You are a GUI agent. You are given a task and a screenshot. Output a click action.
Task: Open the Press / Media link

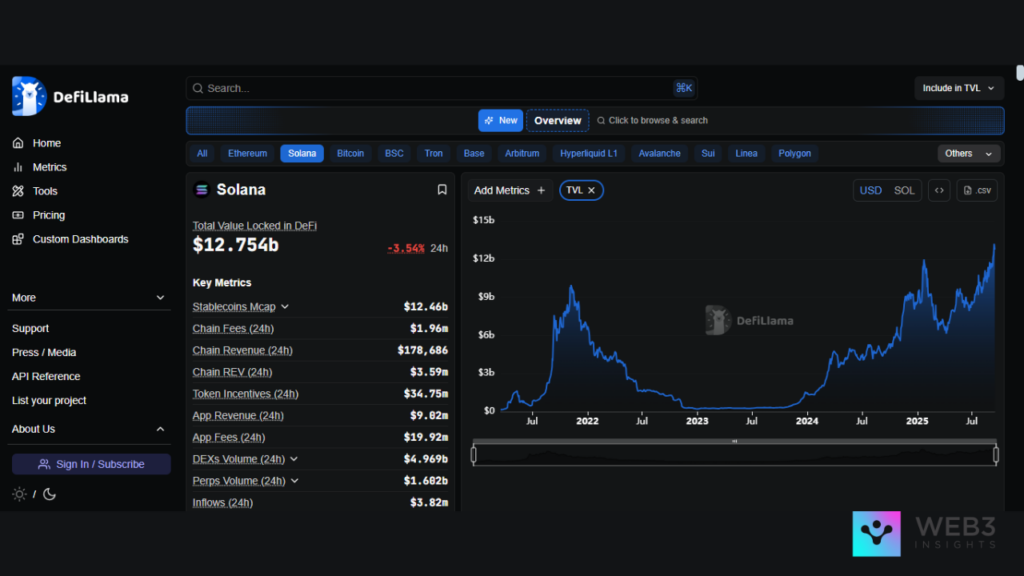(x=44, y=353)
